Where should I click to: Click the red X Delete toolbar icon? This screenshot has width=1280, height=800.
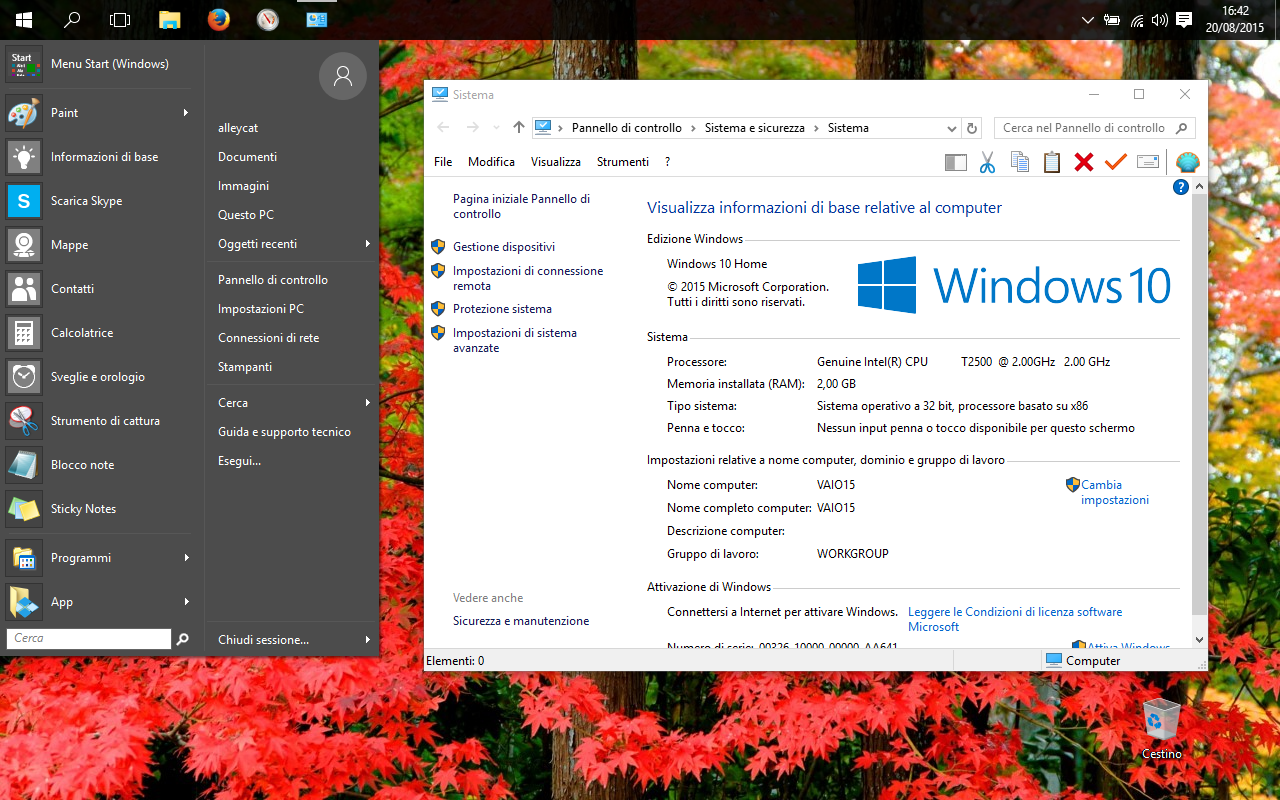click(x=1083, y=162)
